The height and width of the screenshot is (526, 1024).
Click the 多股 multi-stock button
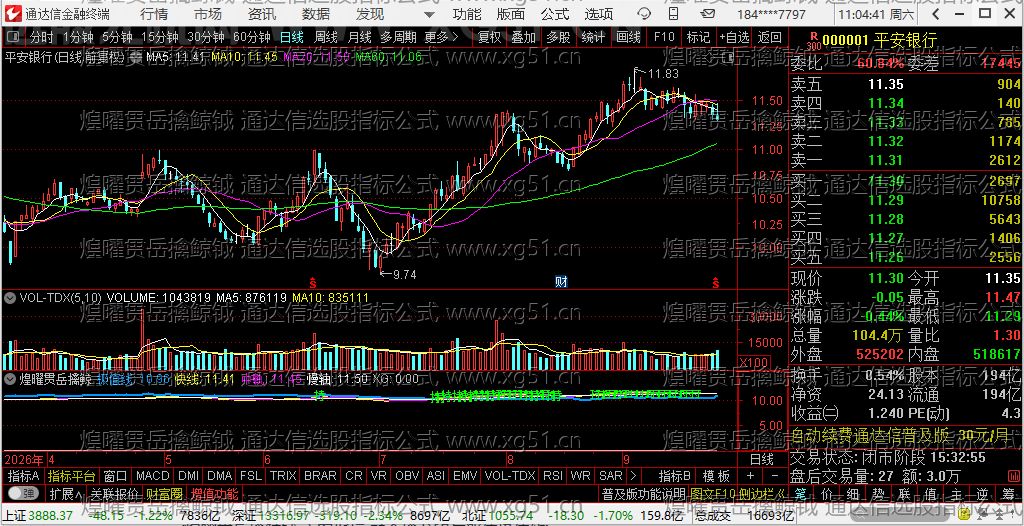point(558,37)
